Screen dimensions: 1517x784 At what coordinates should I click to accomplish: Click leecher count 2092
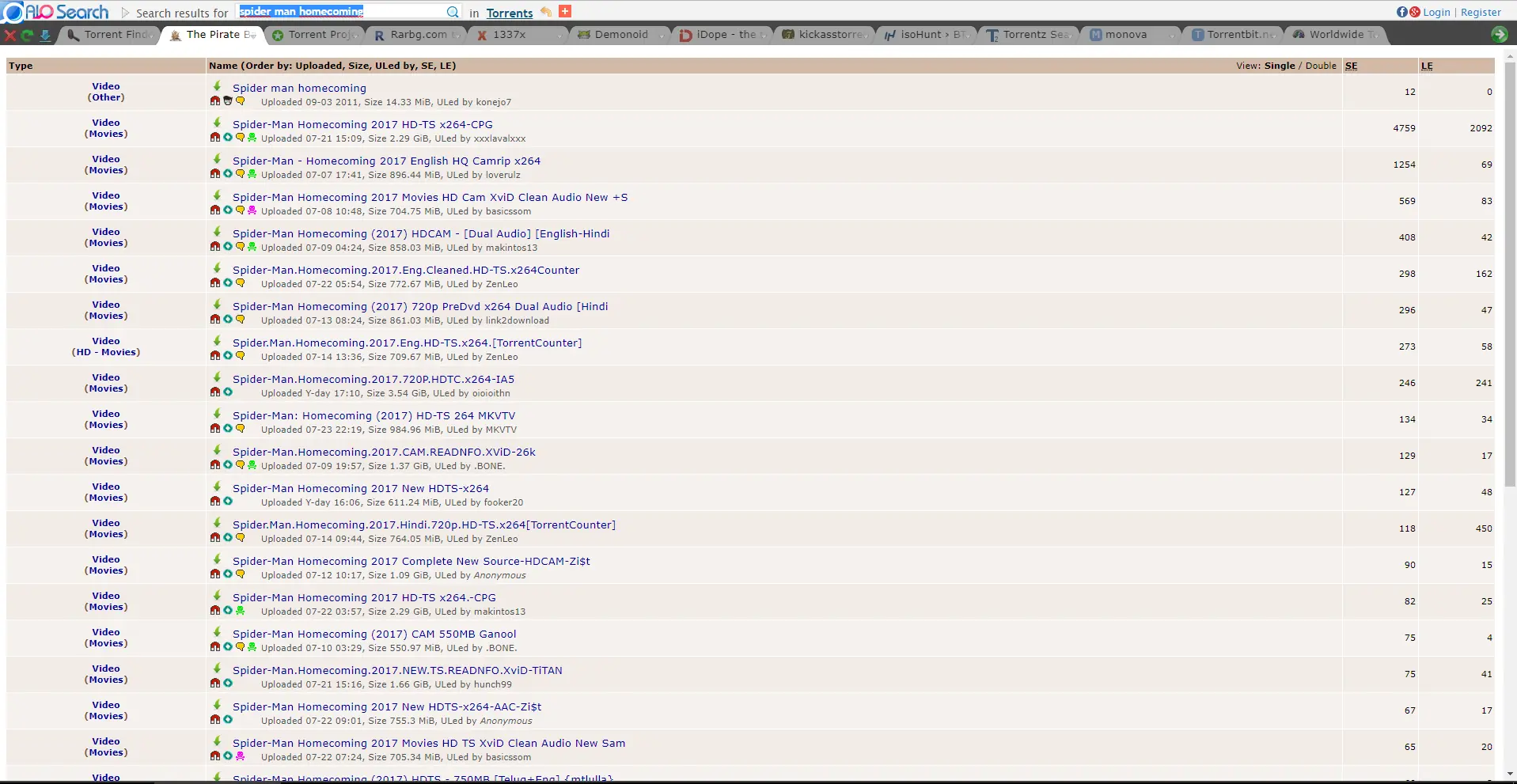tap(1481, 128)
